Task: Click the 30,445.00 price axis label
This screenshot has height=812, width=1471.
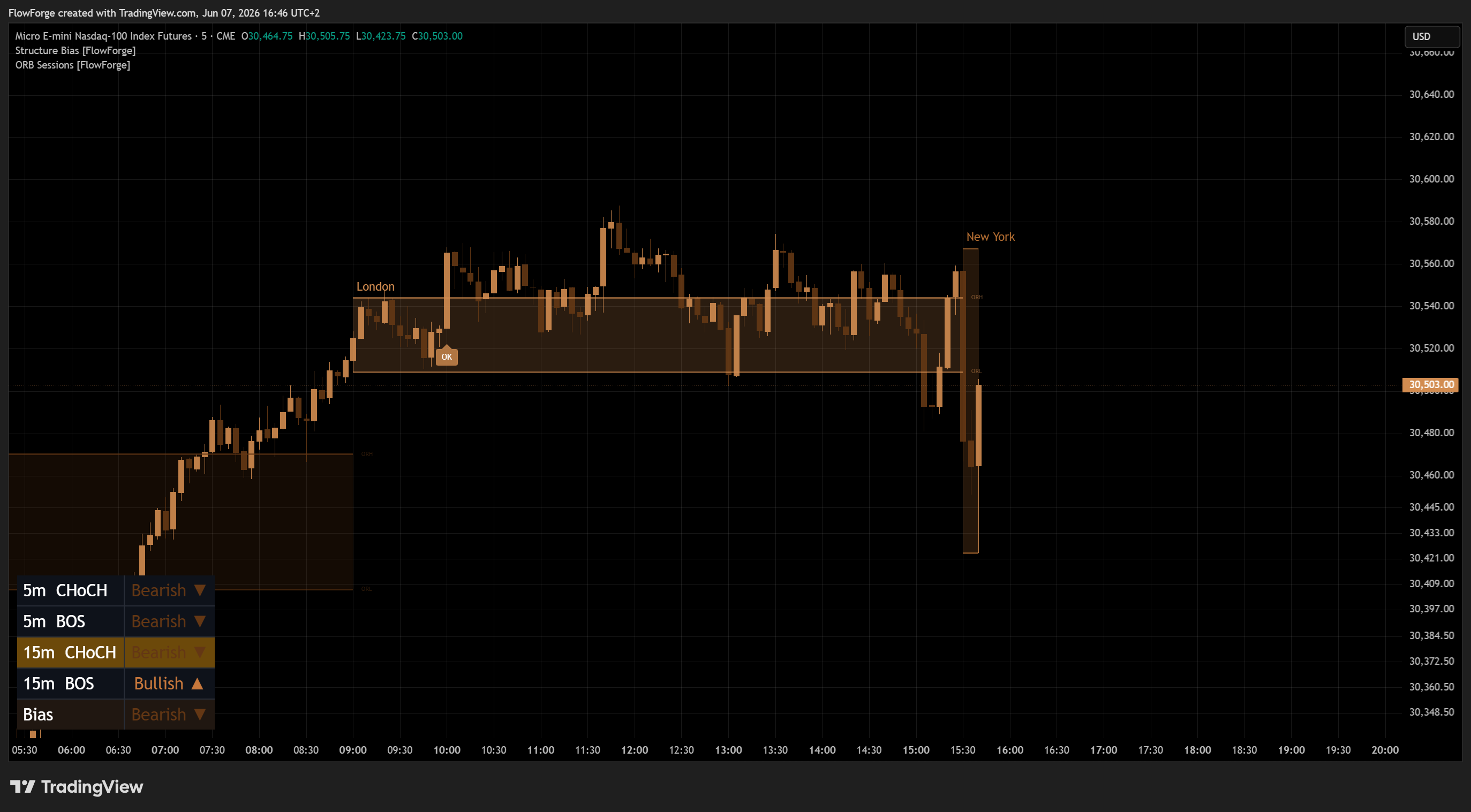Action: click(1431, 507)
